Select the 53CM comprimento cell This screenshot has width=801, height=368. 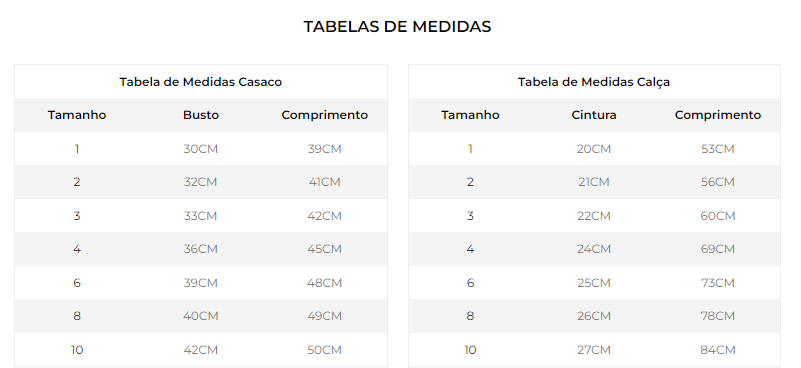coord(718,149)
